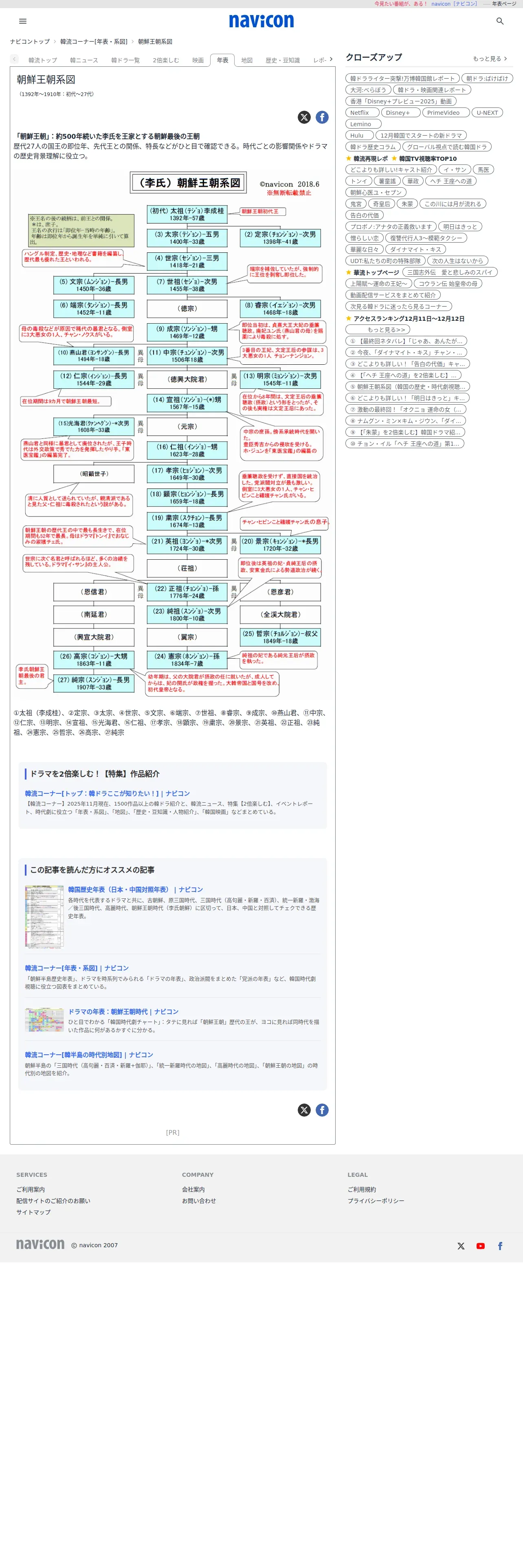Open the 奇皇后 tag

[382, 204]
